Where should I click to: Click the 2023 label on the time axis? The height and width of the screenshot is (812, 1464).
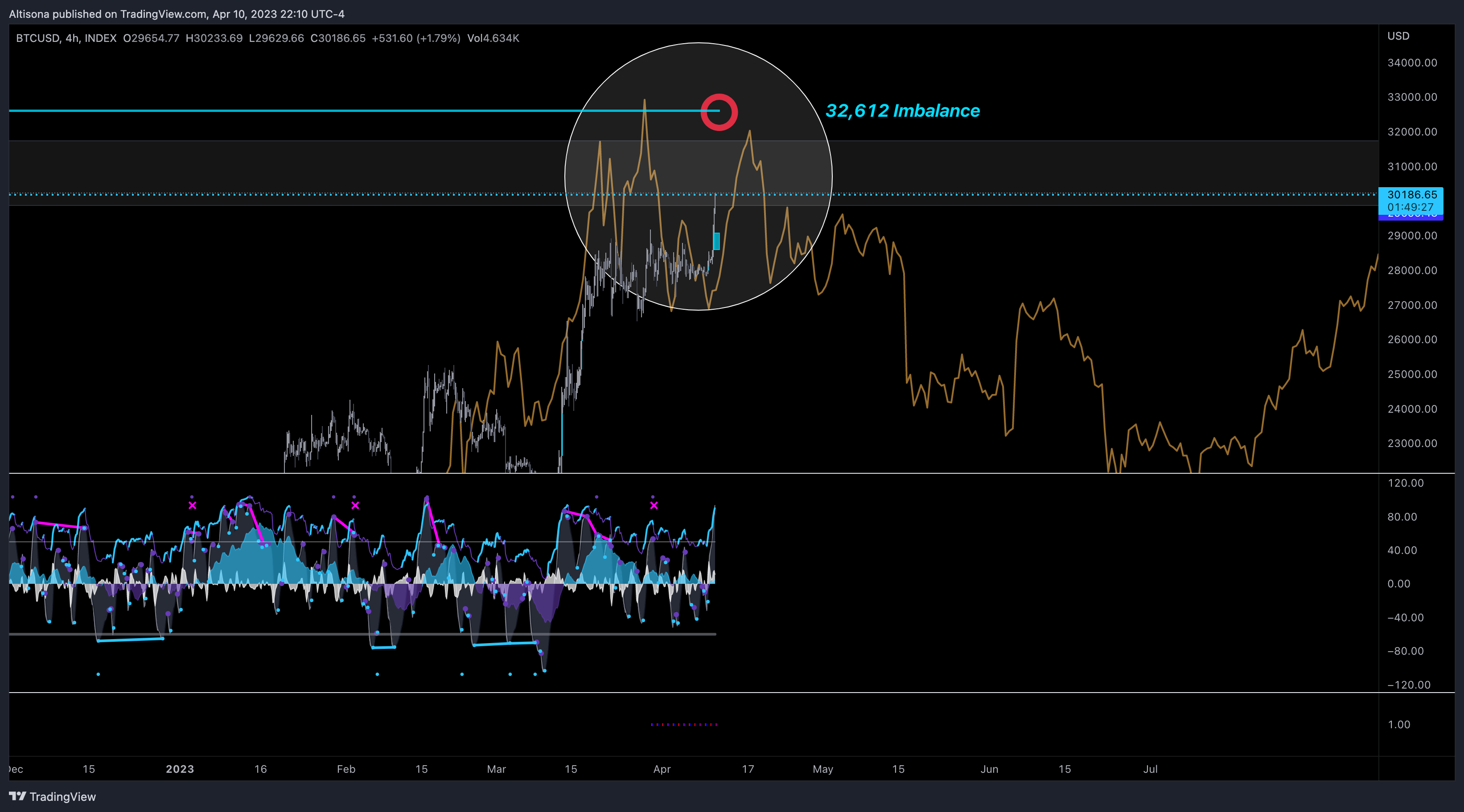click(x=180, y=769)
